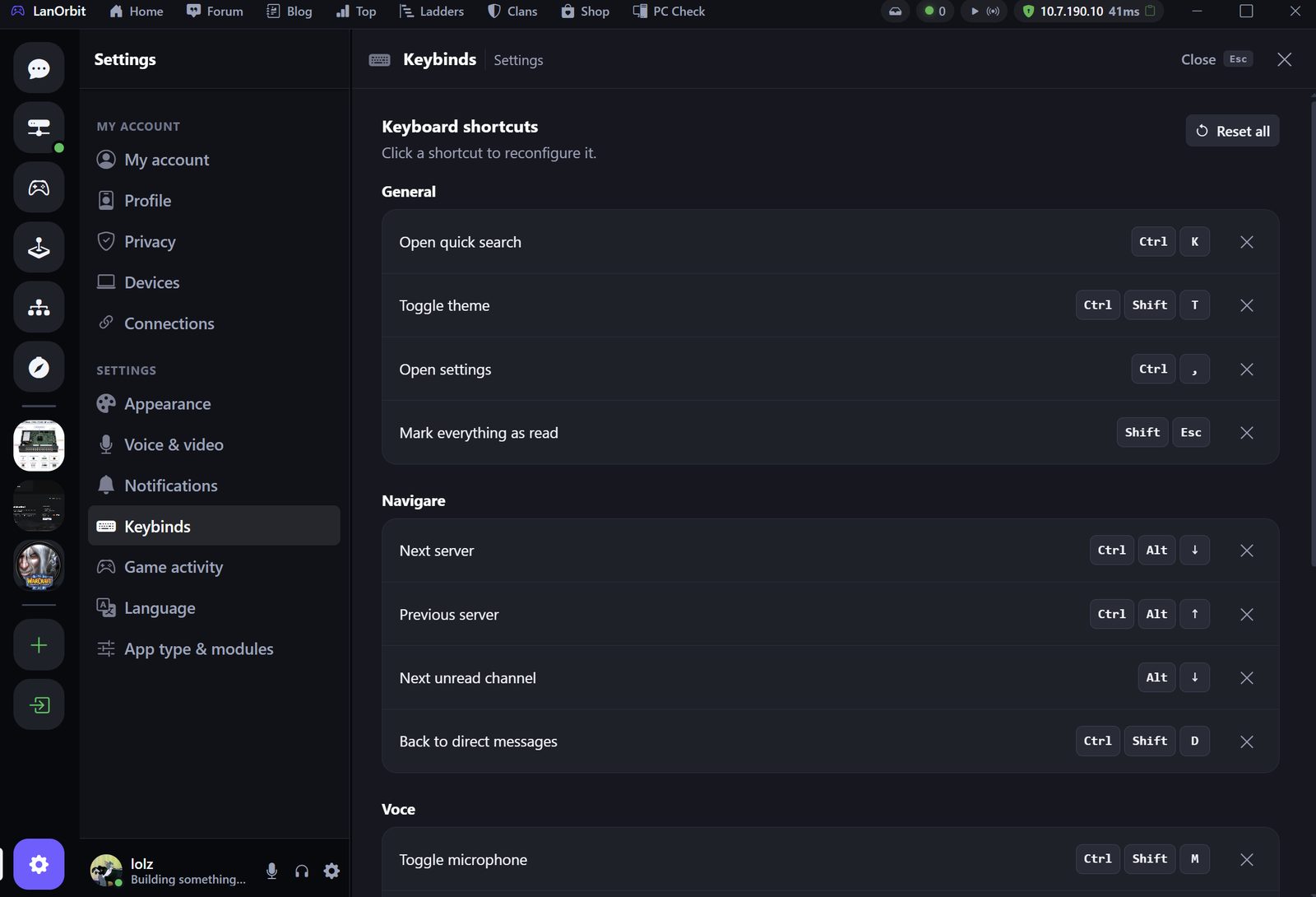Close settings via Close Esc button
The width and height of the screenshot is (1316, 897).
point(1216,59)
